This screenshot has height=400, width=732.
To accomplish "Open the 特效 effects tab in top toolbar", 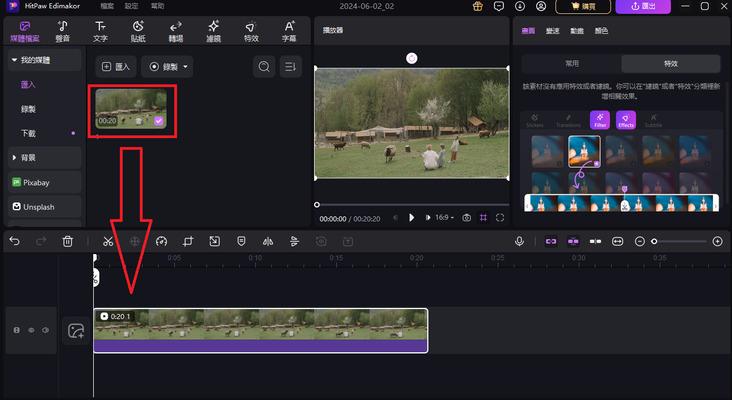I will coord(251,31).
